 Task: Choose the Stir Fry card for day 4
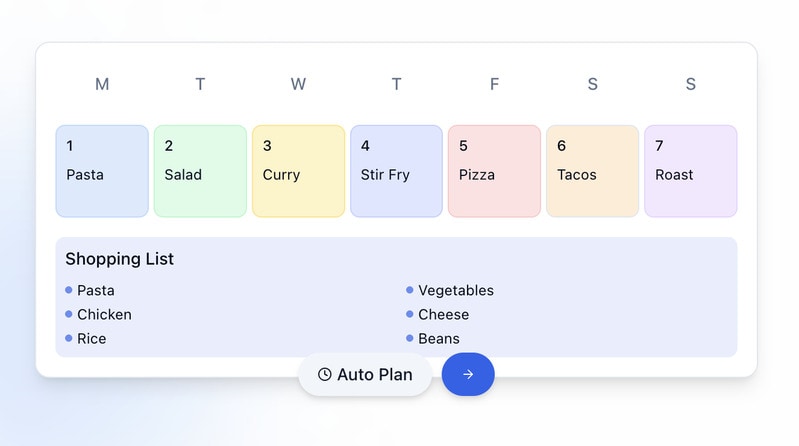pos(396,171)
